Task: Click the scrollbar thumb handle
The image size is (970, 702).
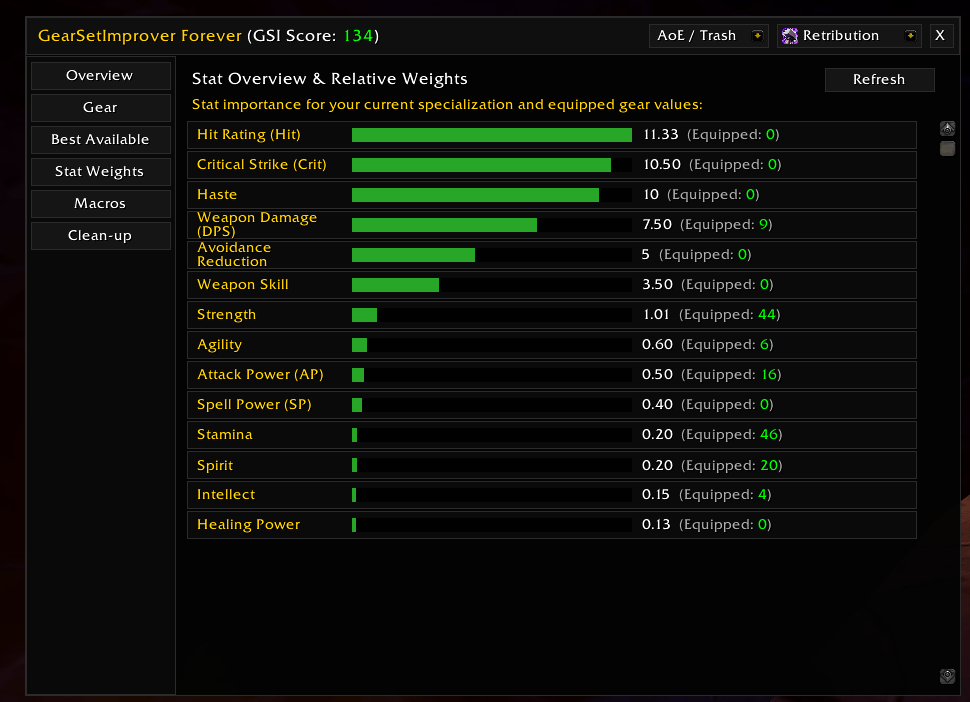Action: tap(947, 148)
